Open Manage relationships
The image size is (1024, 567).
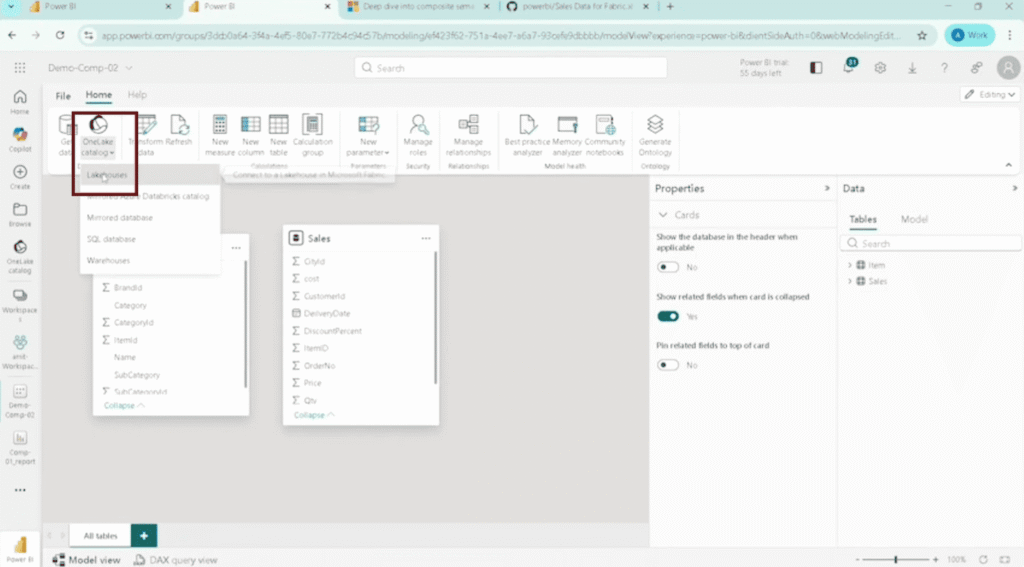(468, 135)
